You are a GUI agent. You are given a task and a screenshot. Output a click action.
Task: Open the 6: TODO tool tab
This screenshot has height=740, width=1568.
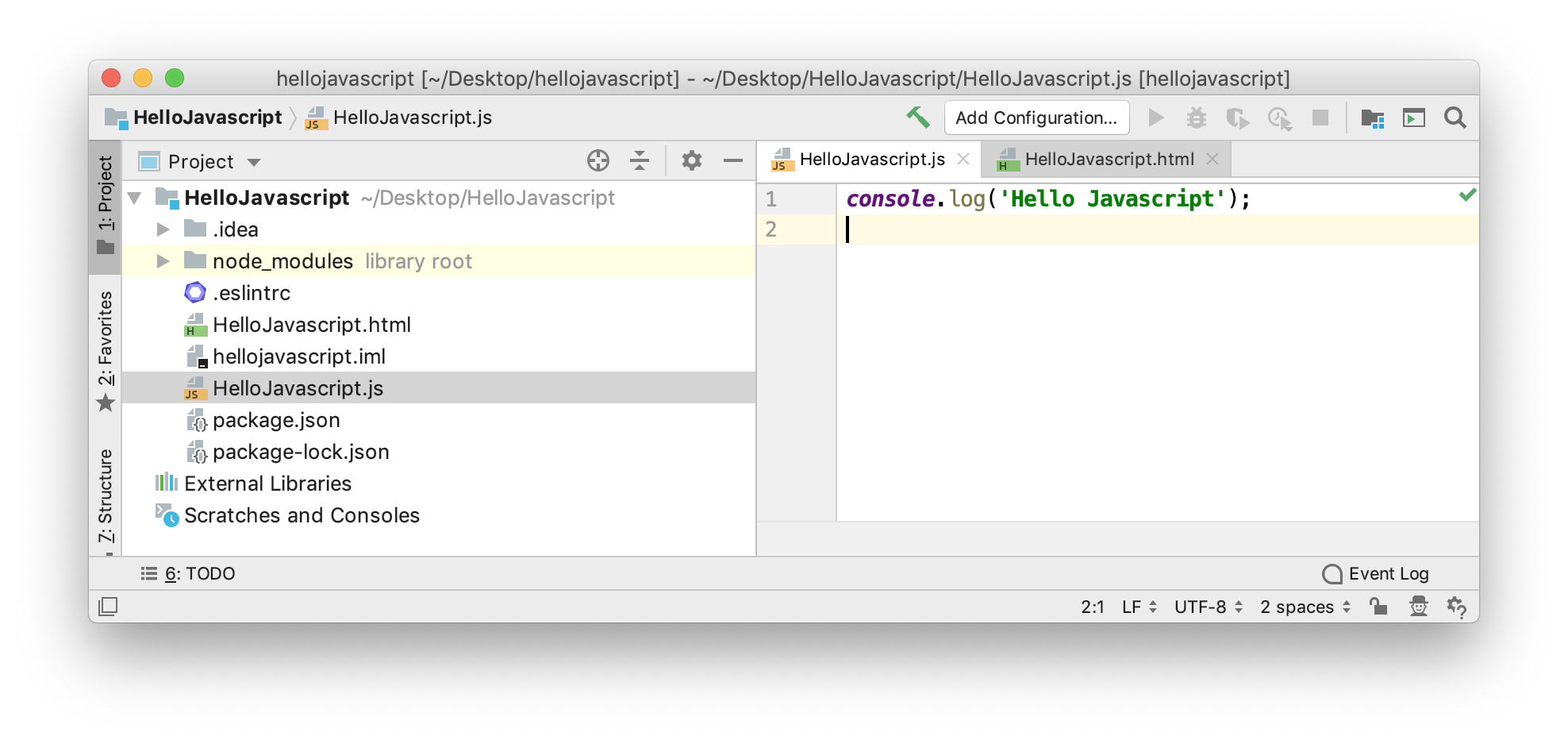pyautogui.click(x=189, y=573)
